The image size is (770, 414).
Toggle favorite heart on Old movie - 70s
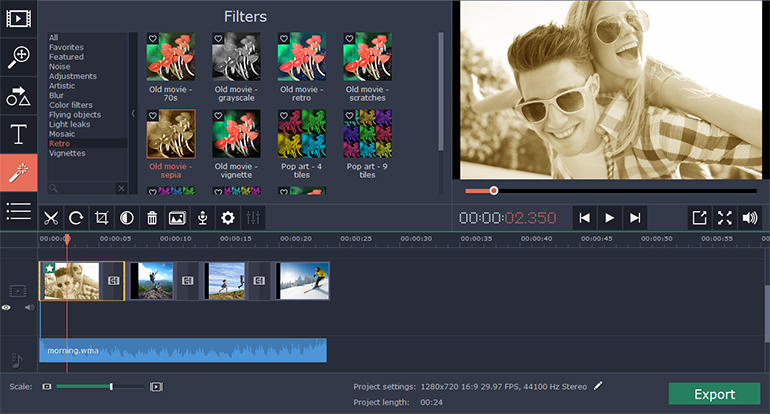(x=153, y=38)
